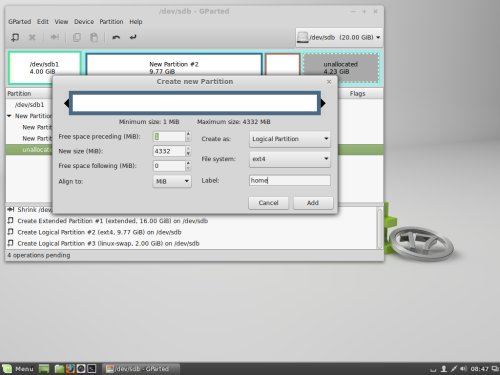Decrease the New size value

click(188, 154)
